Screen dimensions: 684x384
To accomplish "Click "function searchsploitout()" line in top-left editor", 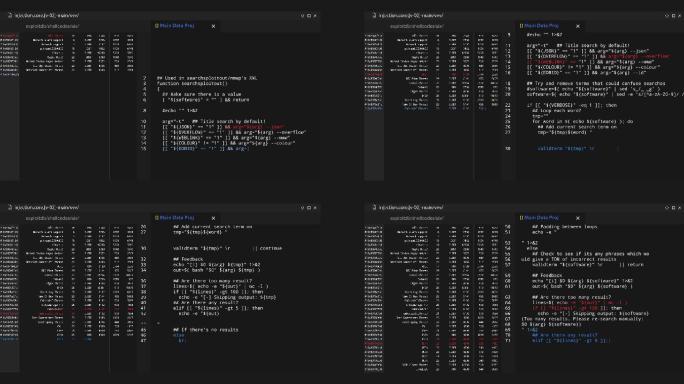I will coord(192,83).
